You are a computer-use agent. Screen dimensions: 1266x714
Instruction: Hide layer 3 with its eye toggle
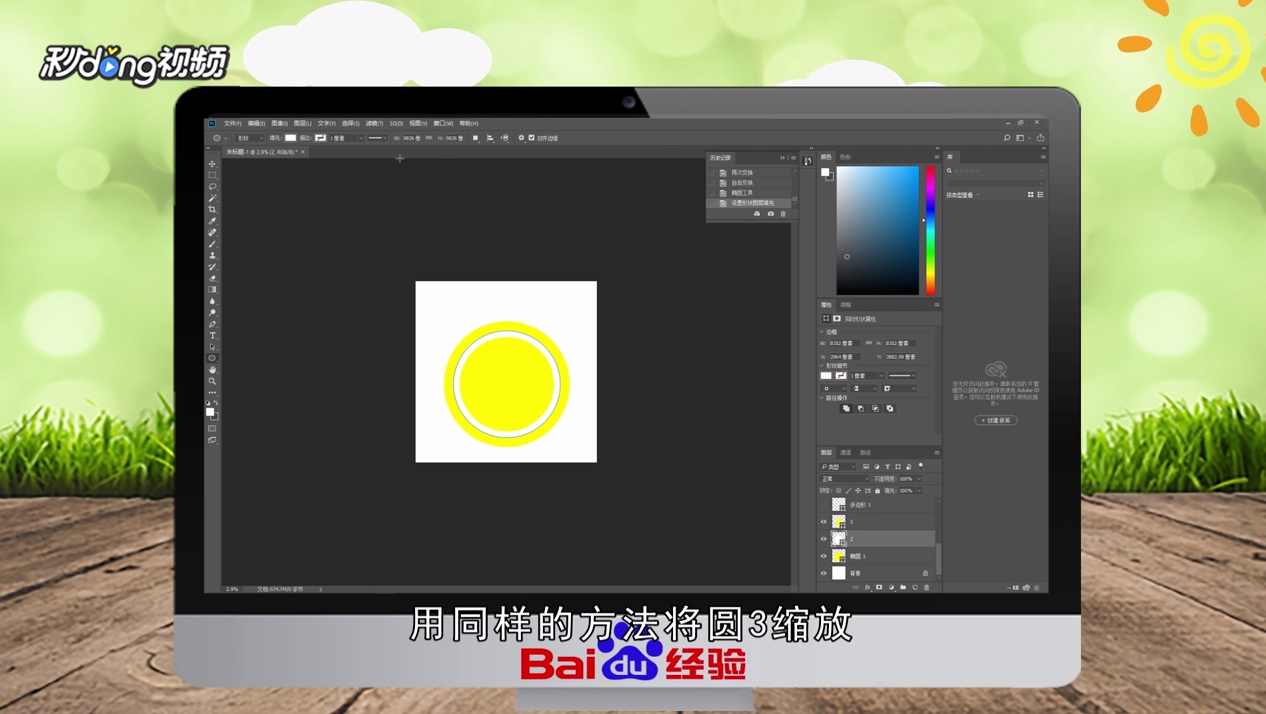pos(822,521)
